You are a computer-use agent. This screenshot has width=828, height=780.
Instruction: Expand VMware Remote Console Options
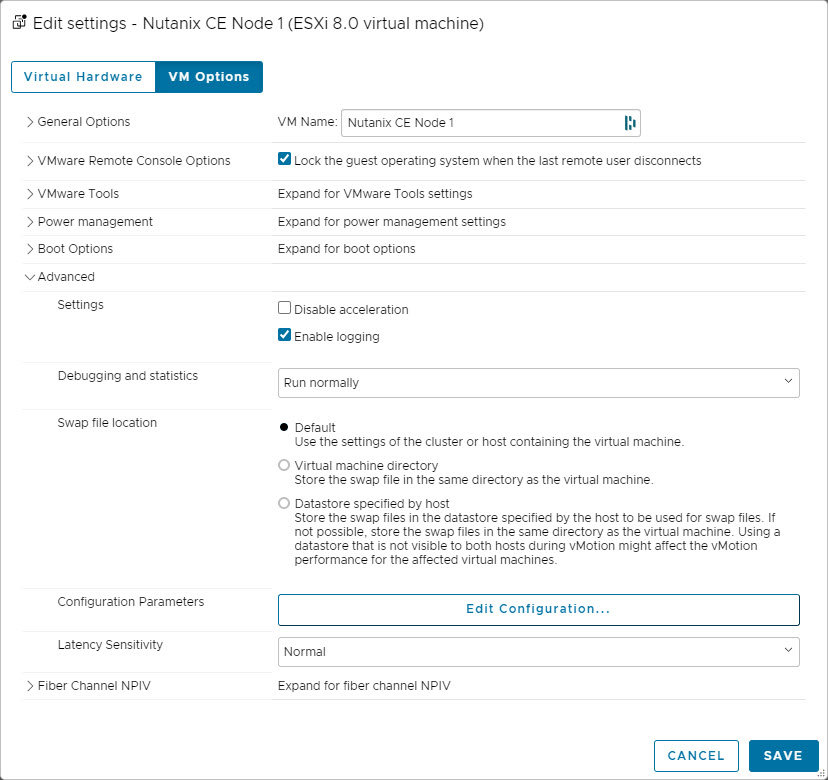click(30, 161)
